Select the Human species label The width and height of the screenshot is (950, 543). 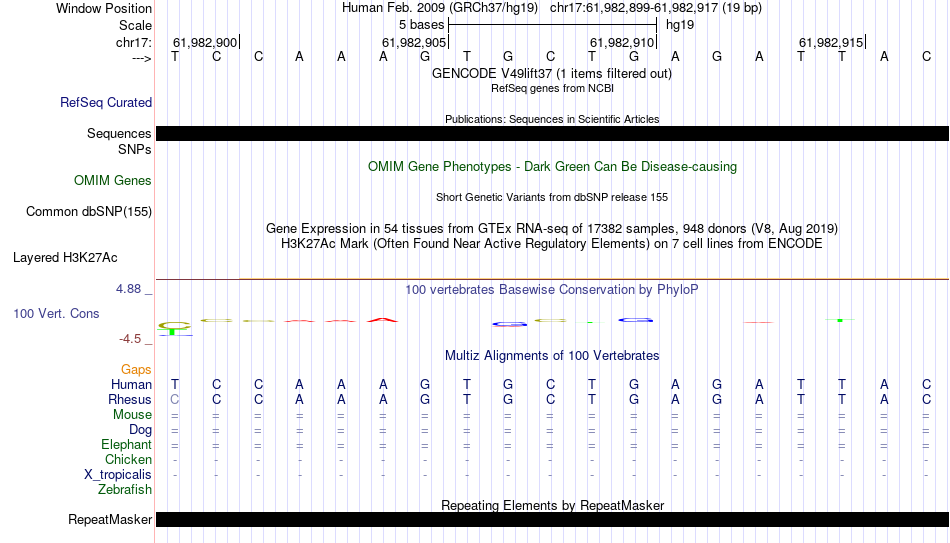click(131, 385)
